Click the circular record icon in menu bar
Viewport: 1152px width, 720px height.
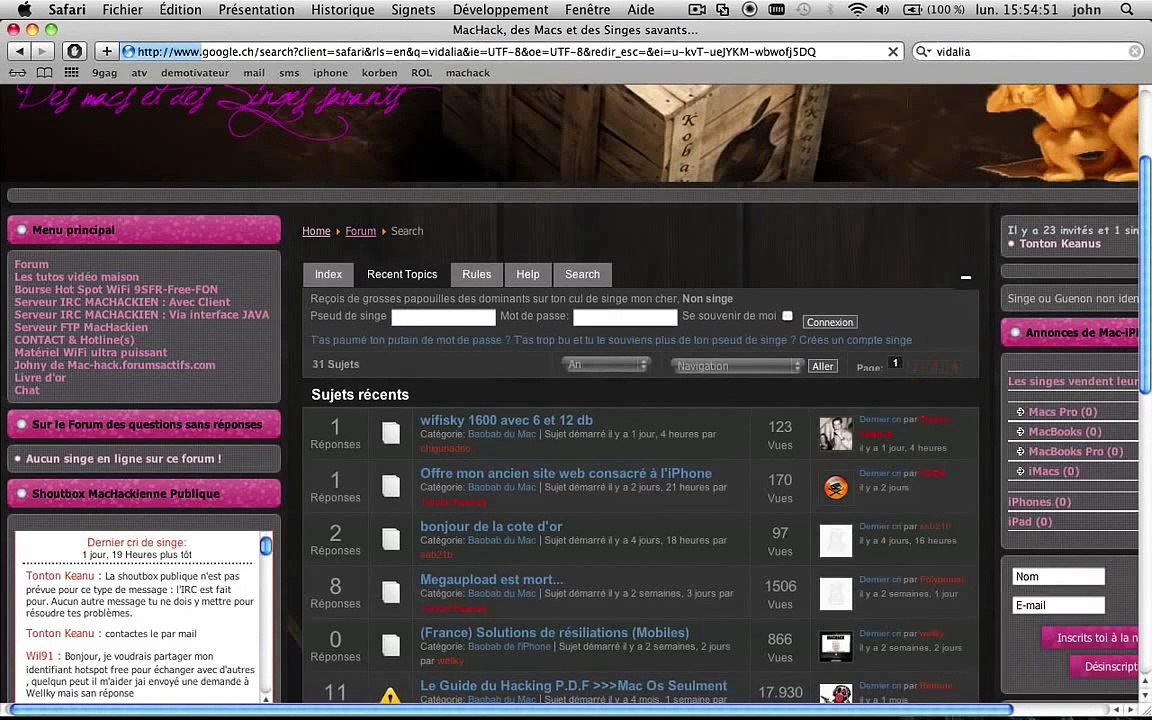click(x=749, y=10)
